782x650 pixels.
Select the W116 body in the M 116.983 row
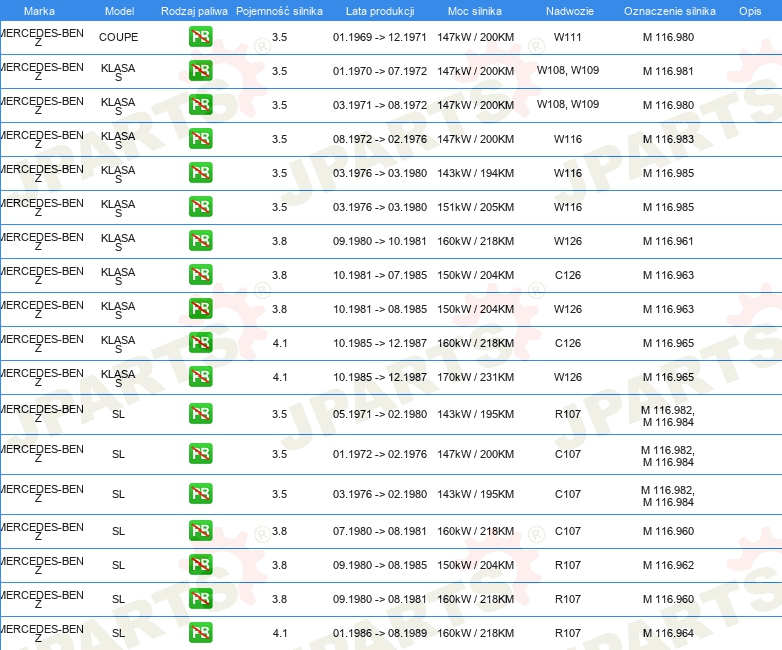click(568, 139)
